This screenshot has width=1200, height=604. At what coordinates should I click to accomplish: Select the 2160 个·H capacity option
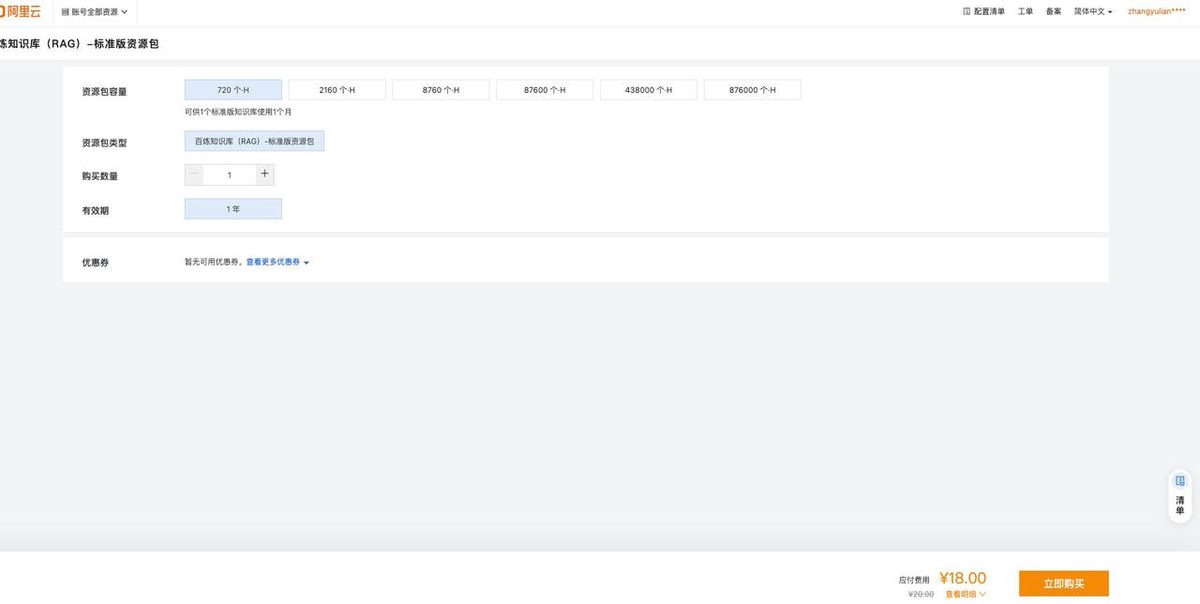[337, 90]
